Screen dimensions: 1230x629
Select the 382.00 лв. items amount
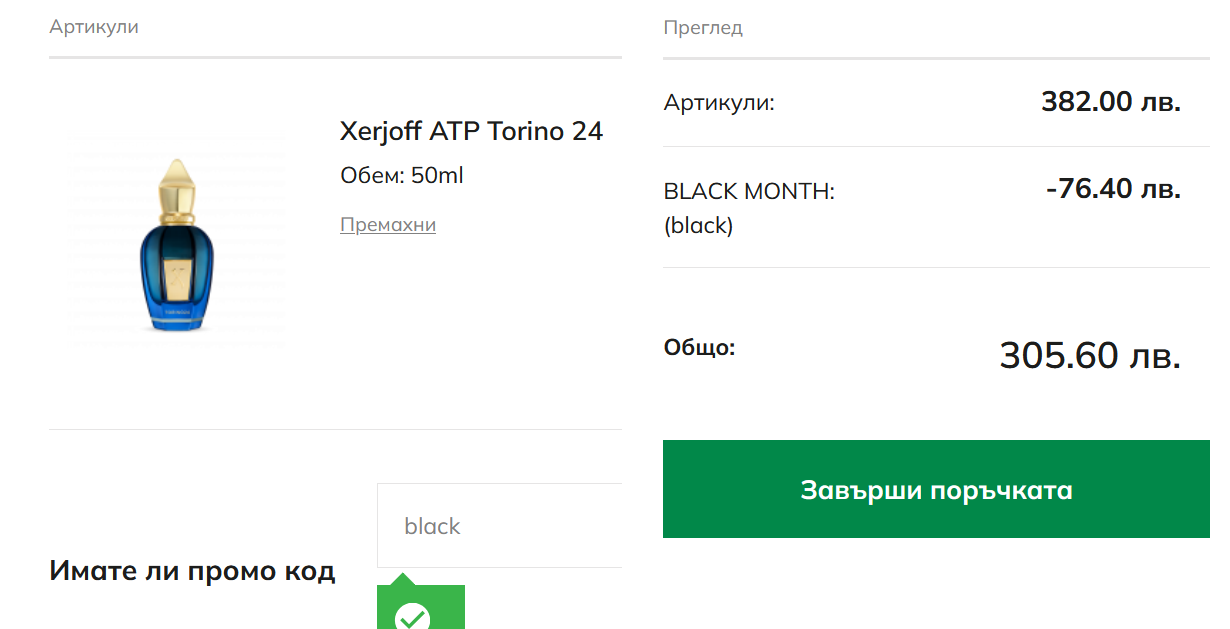tap(1111, 102)
